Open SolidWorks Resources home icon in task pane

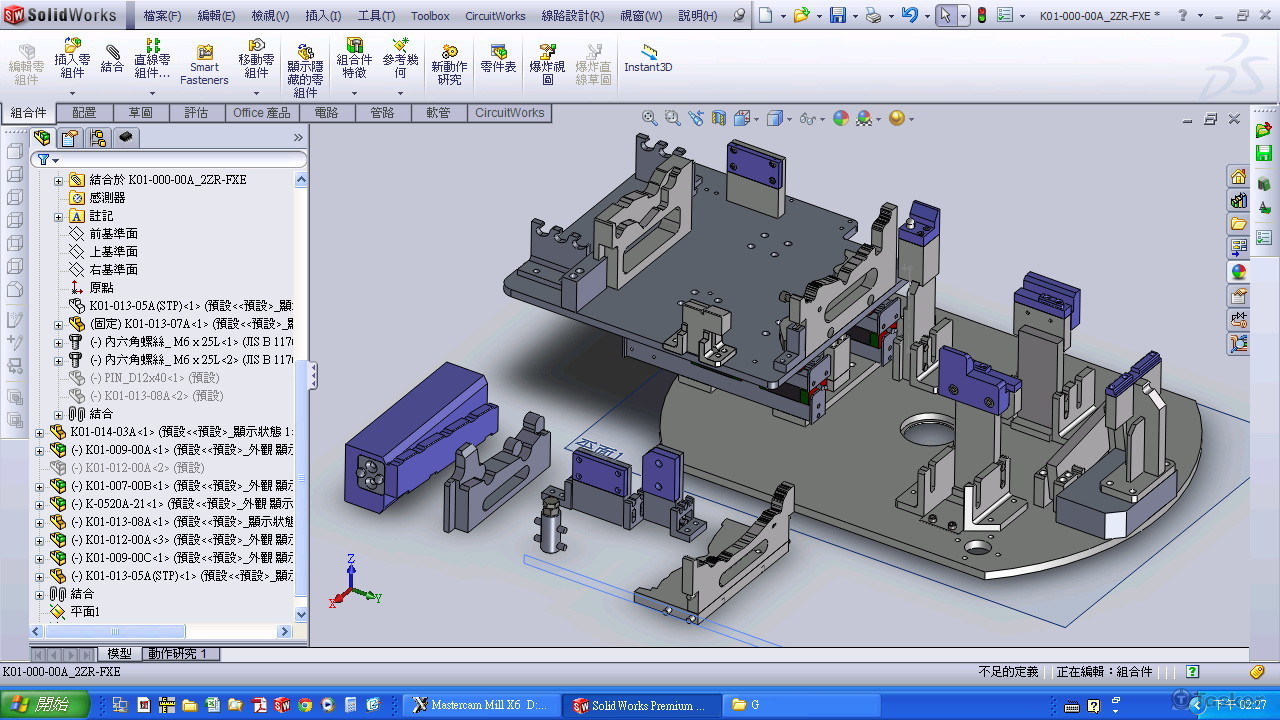pos(1238,177)
